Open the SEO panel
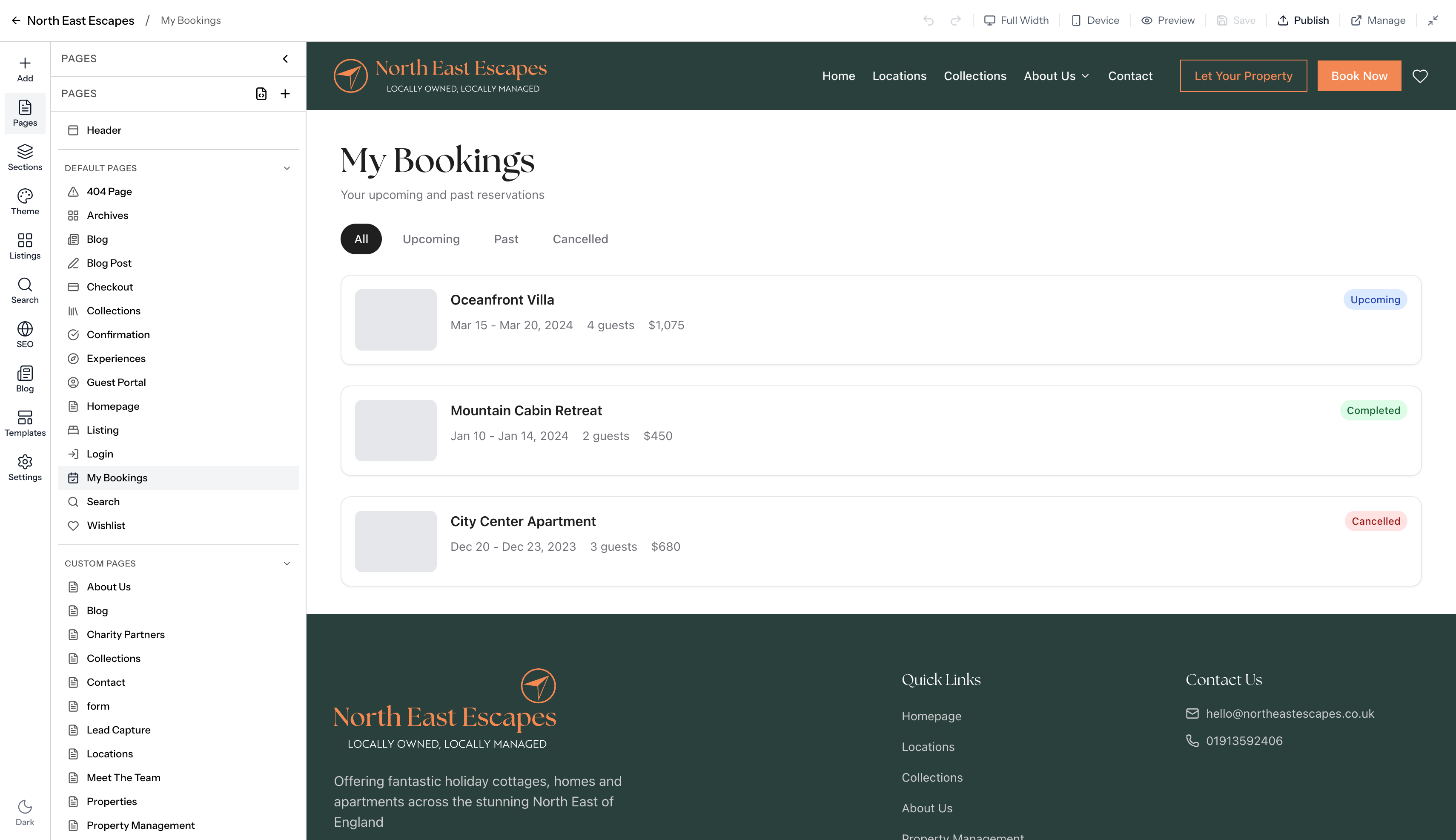This screenshot has width=1456, height=840. 24,335
